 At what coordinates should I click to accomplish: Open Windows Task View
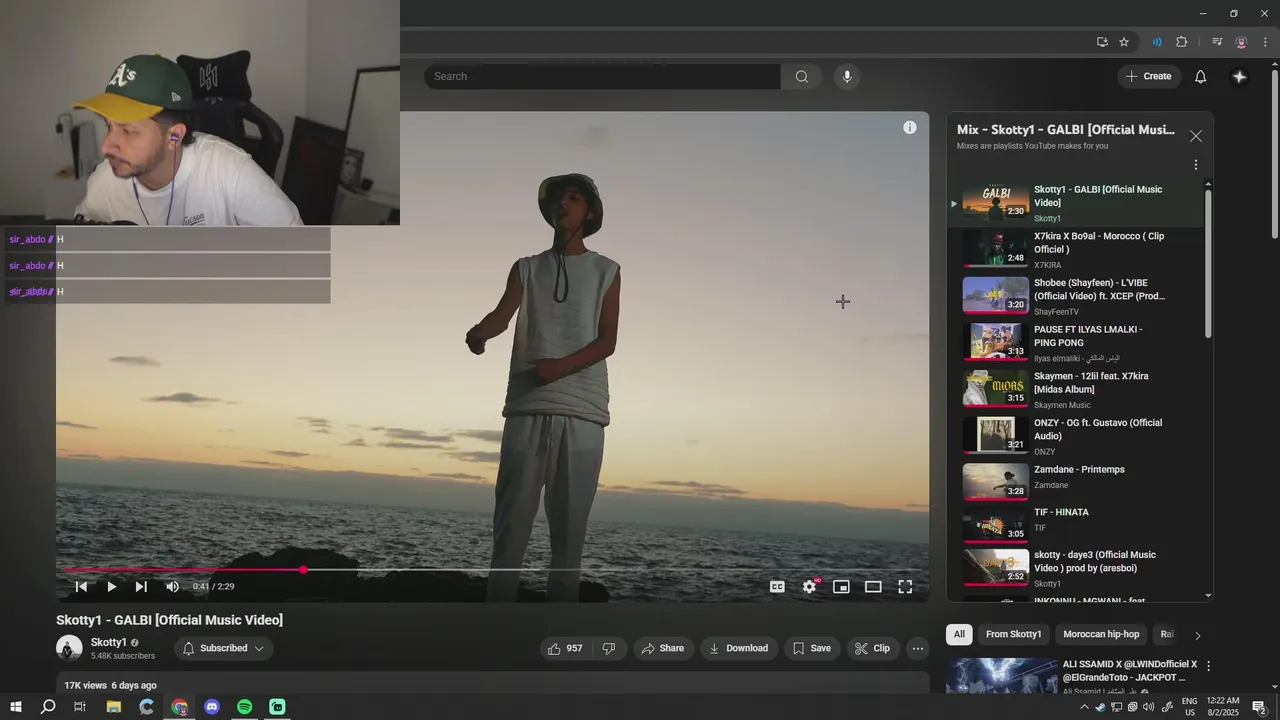80,707
